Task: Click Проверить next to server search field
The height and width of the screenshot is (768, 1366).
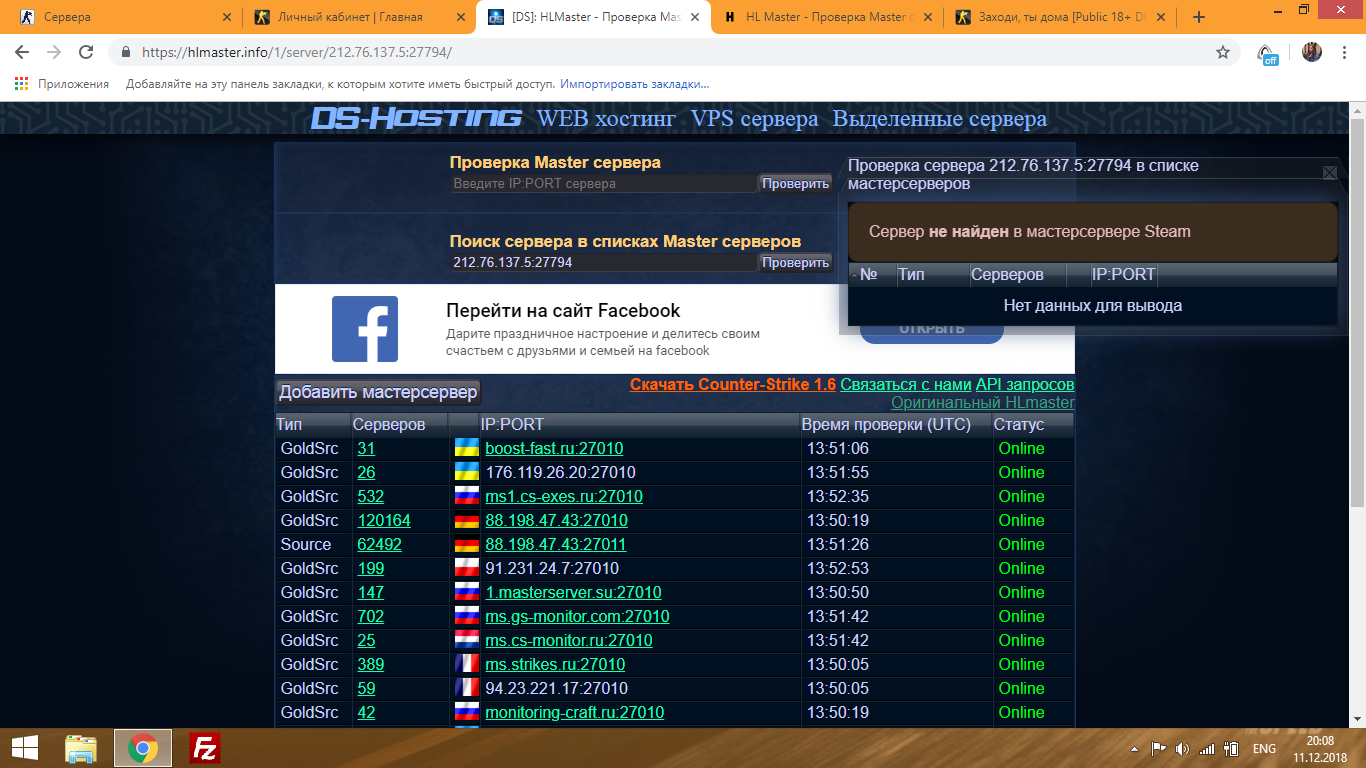Action: coord(795,262)
